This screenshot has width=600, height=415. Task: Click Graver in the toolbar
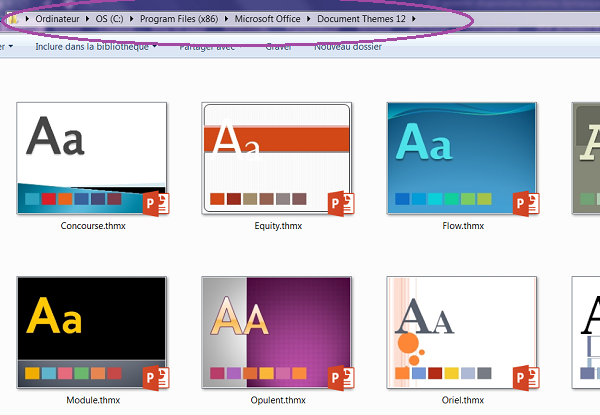tap(279, 47)
